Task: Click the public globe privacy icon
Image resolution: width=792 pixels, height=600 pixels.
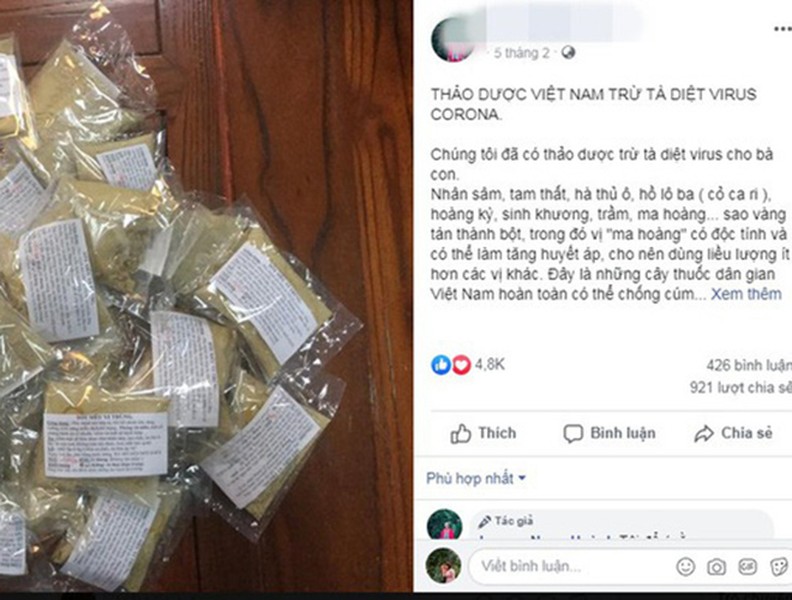Action: 568,53
